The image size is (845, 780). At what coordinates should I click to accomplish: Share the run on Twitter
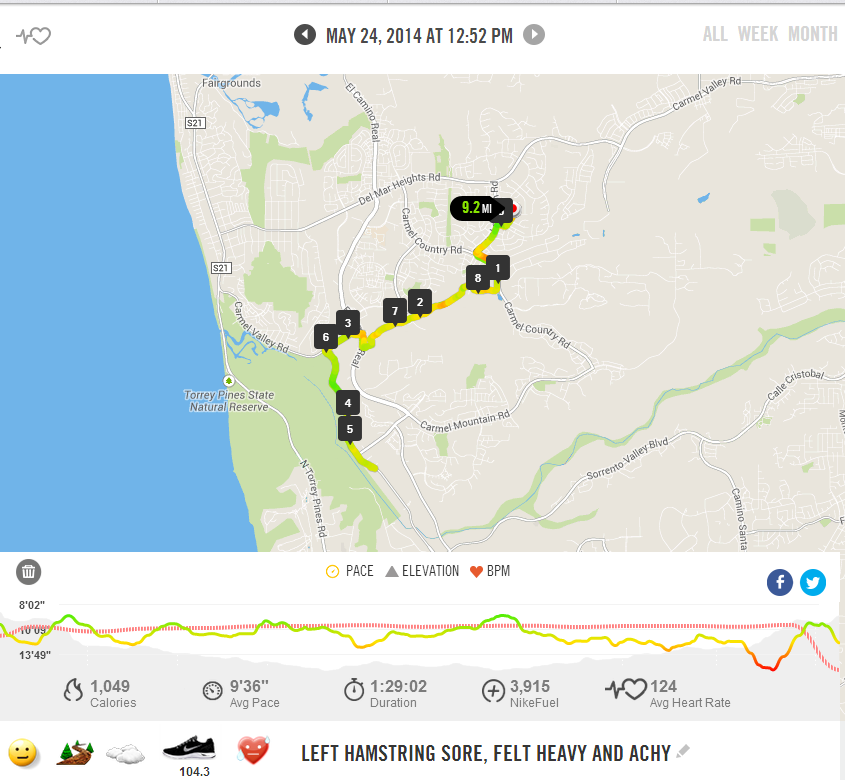click(813, 583)
